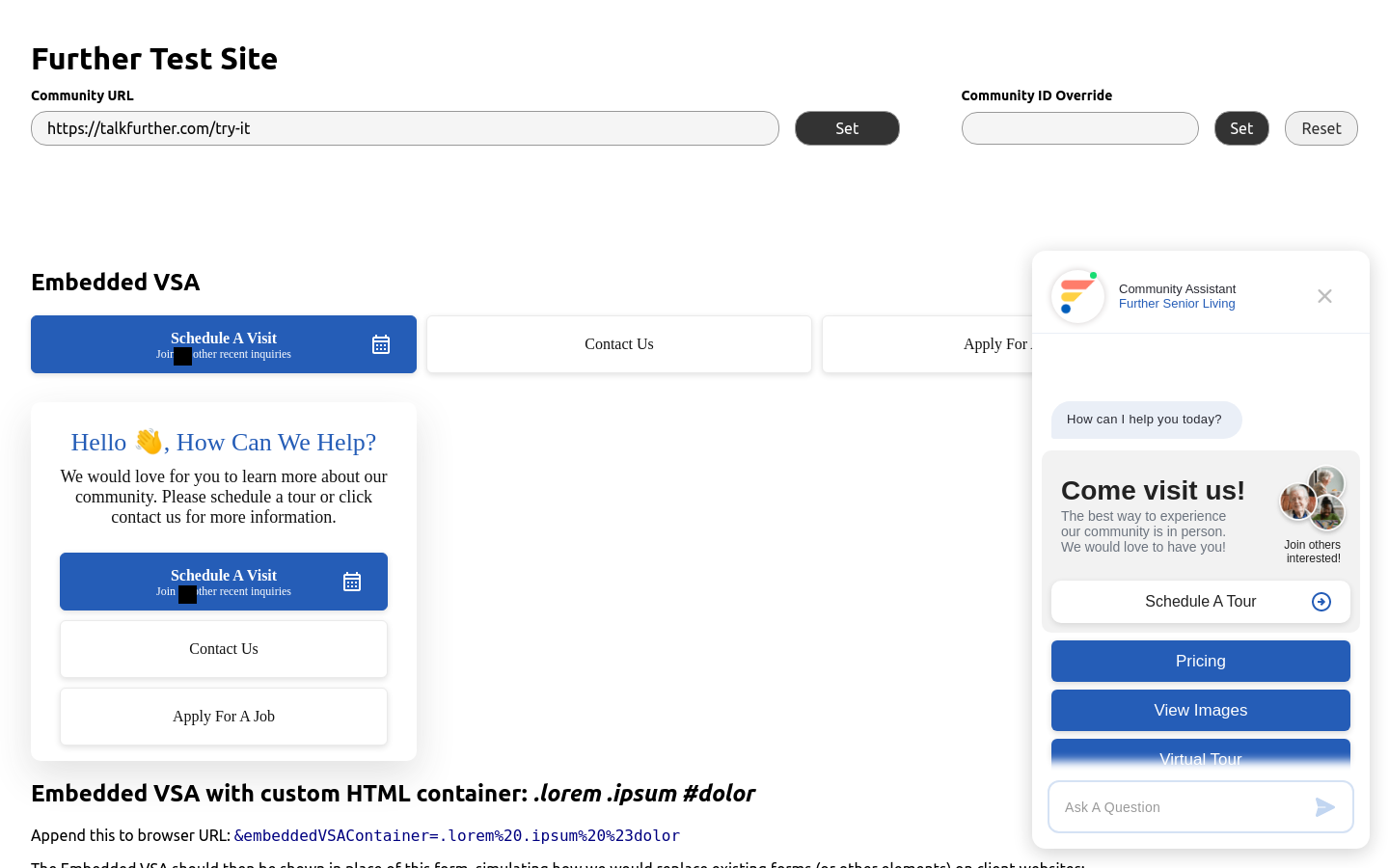
Task: Click the circled arrow icon beside Schedule A Tour
Action: (x=1321, y=602)
